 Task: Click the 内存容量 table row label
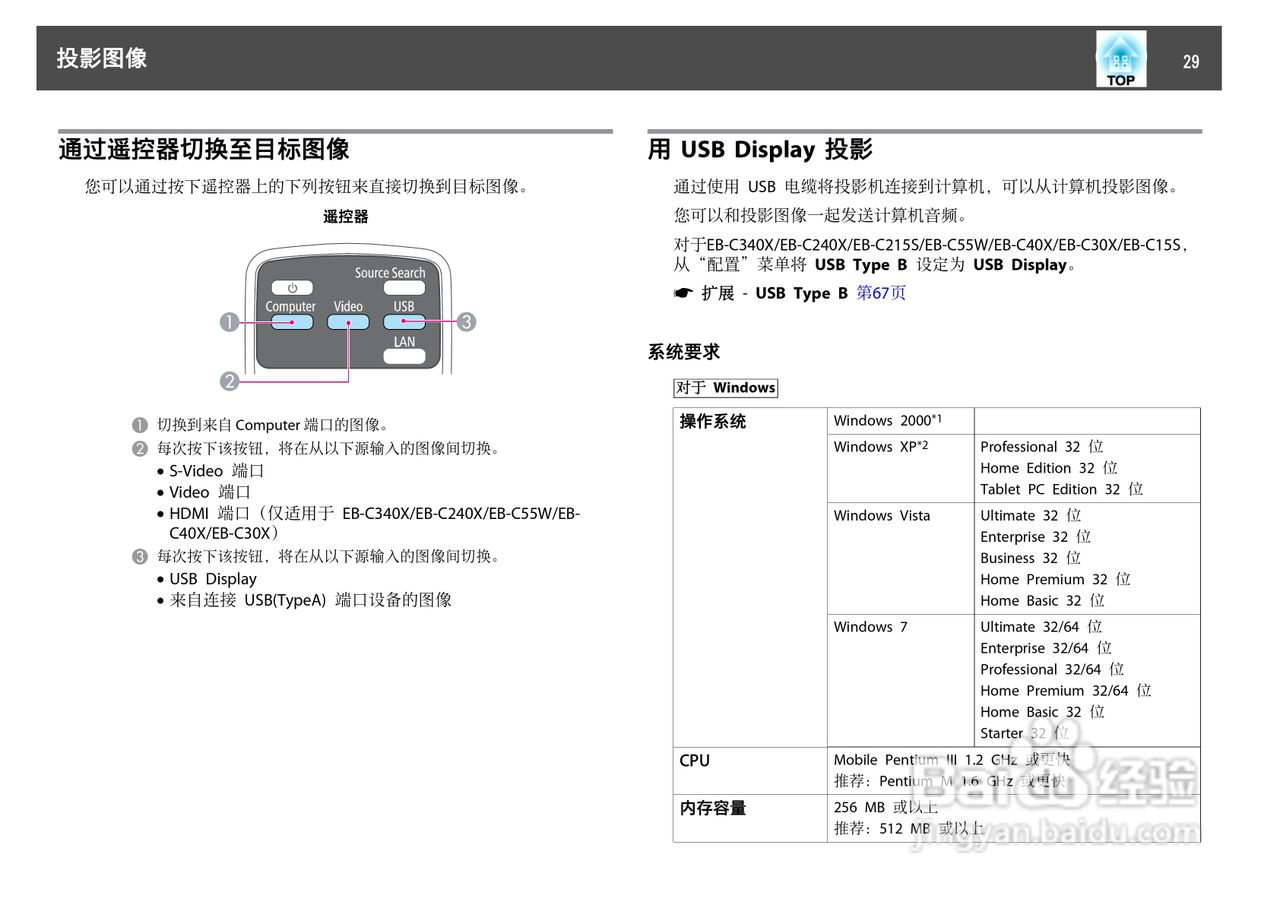click(713, 808)
